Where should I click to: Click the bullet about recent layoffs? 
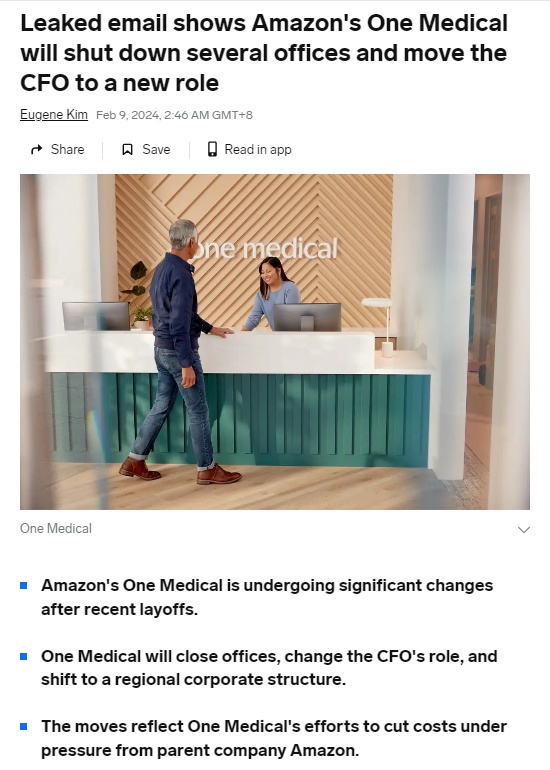pyautogui.click(x=267, y=597)
